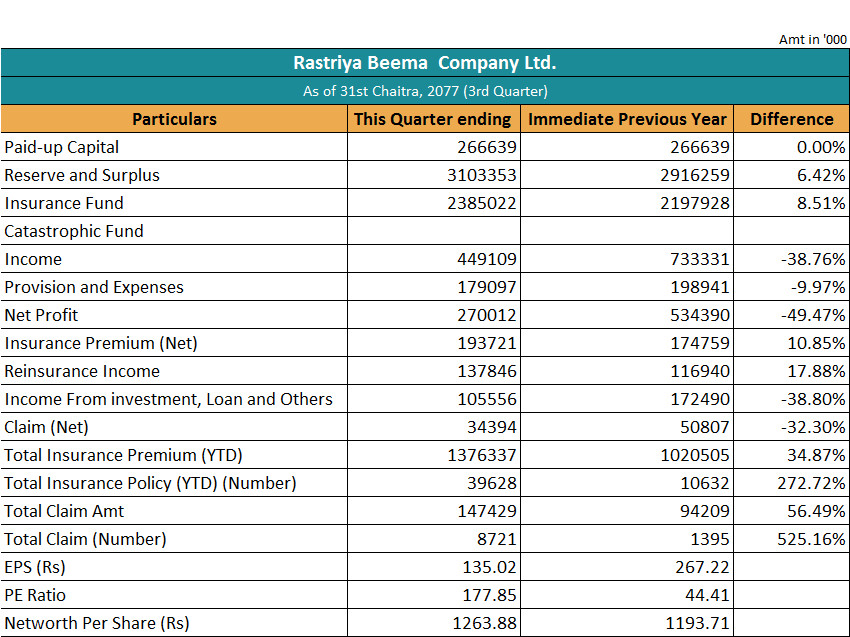850x637 pixels.
Task: Click the This Quarter ending header
Action: (433, 119)
